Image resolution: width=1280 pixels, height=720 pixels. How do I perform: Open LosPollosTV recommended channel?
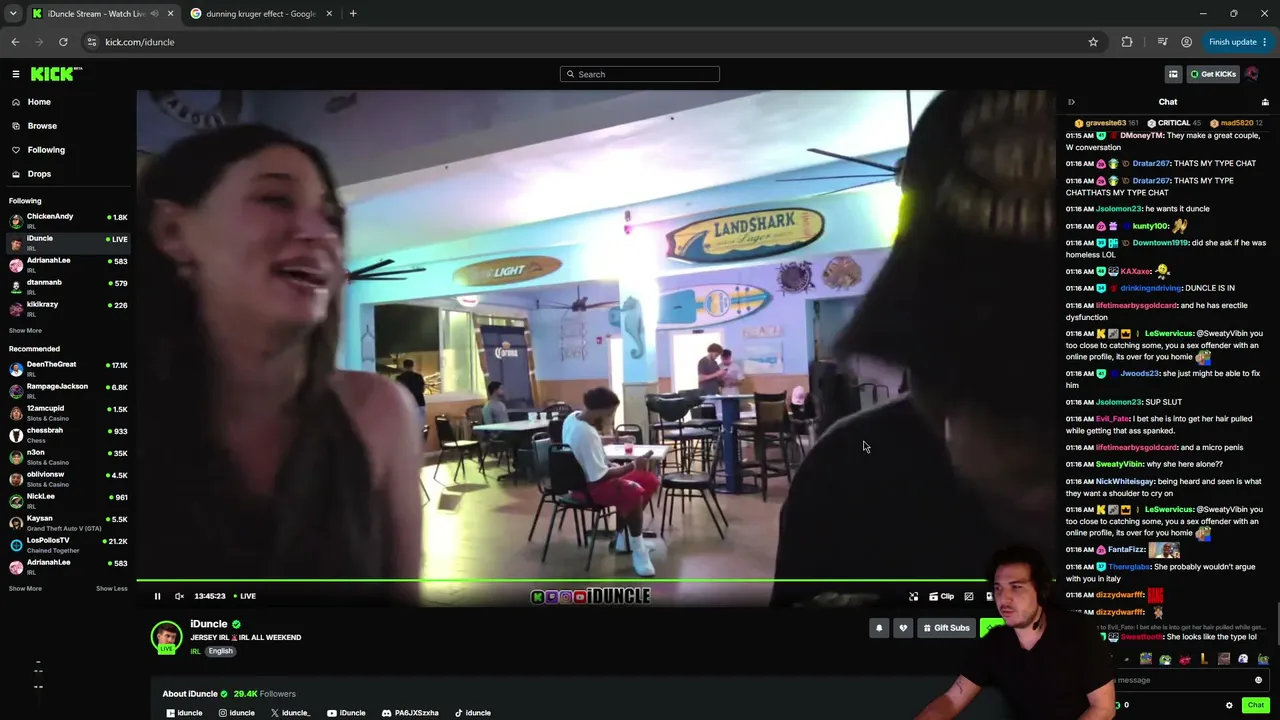pos(68,545)
